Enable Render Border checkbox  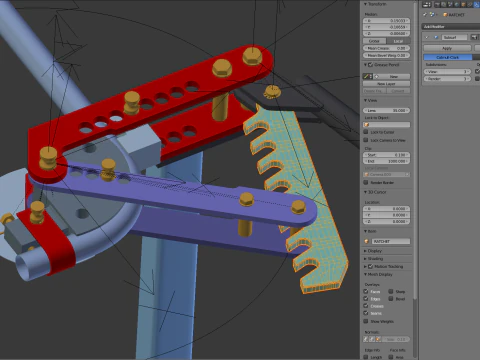pyautogui.click(x=366, y=182)
